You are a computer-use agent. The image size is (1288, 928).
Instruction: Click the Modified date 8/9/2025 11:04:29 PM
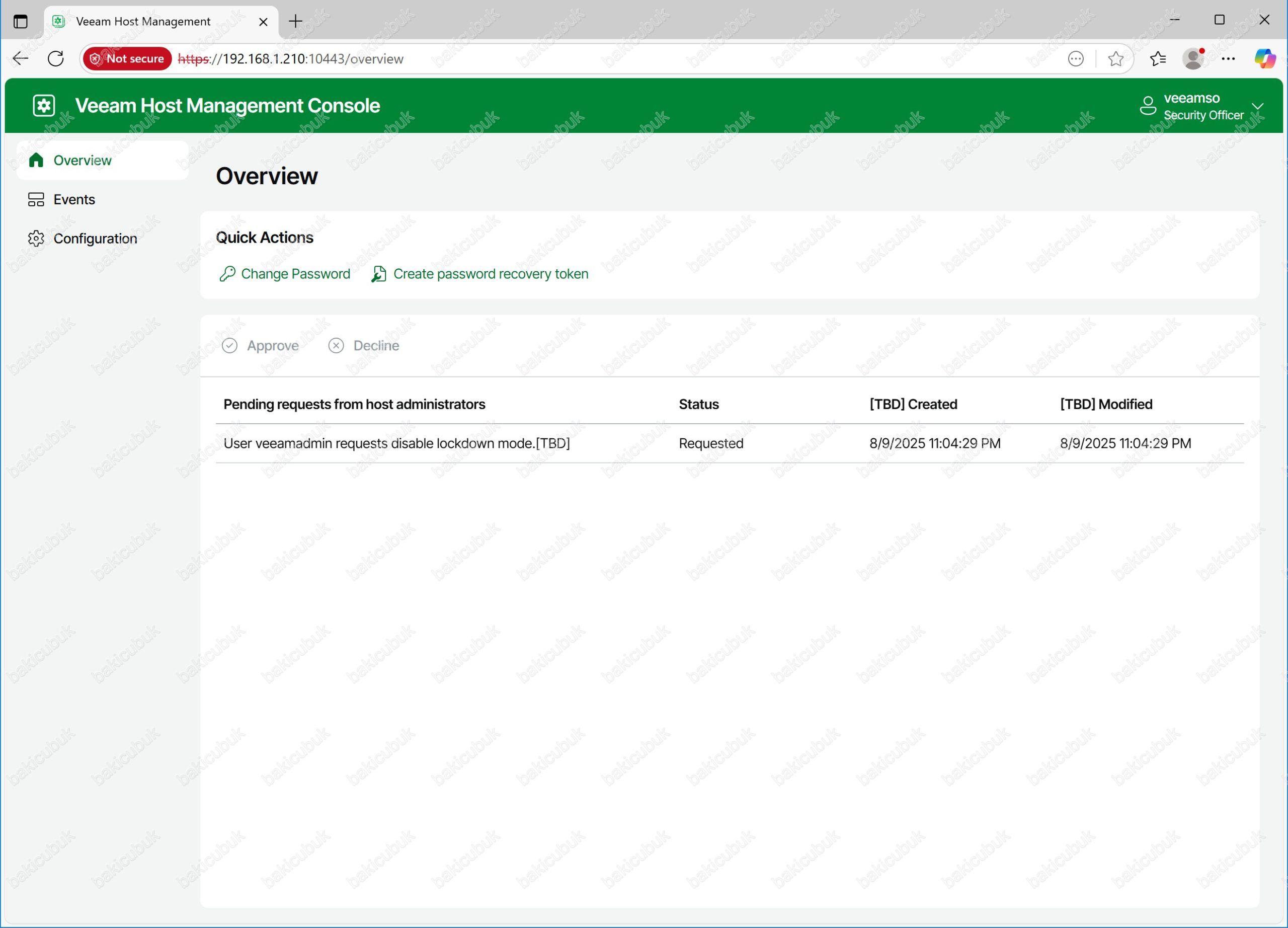tap(1125, 443)
